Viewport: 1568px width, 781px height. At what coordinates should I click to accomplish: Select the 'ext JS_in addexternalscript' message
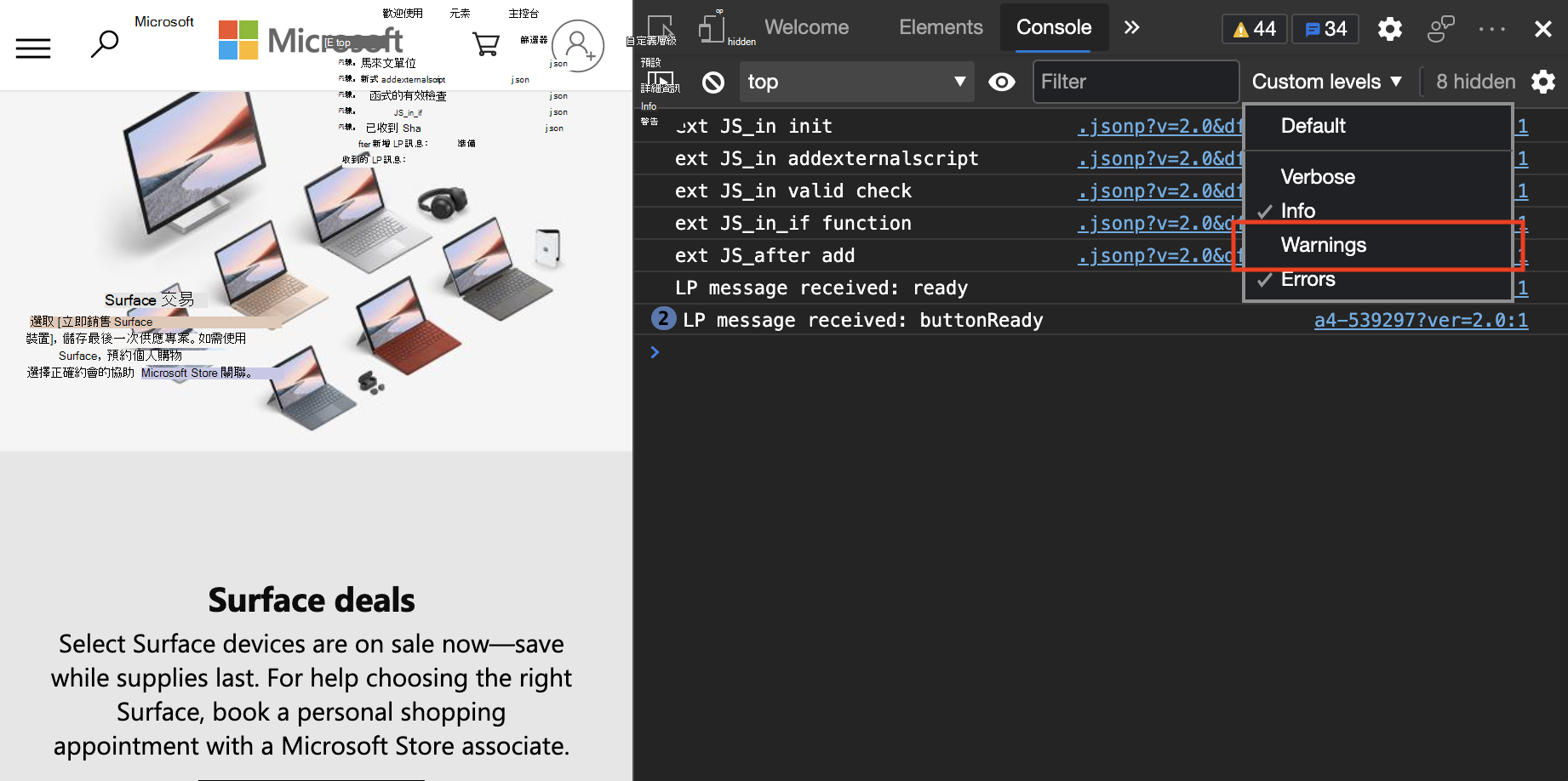827,158
